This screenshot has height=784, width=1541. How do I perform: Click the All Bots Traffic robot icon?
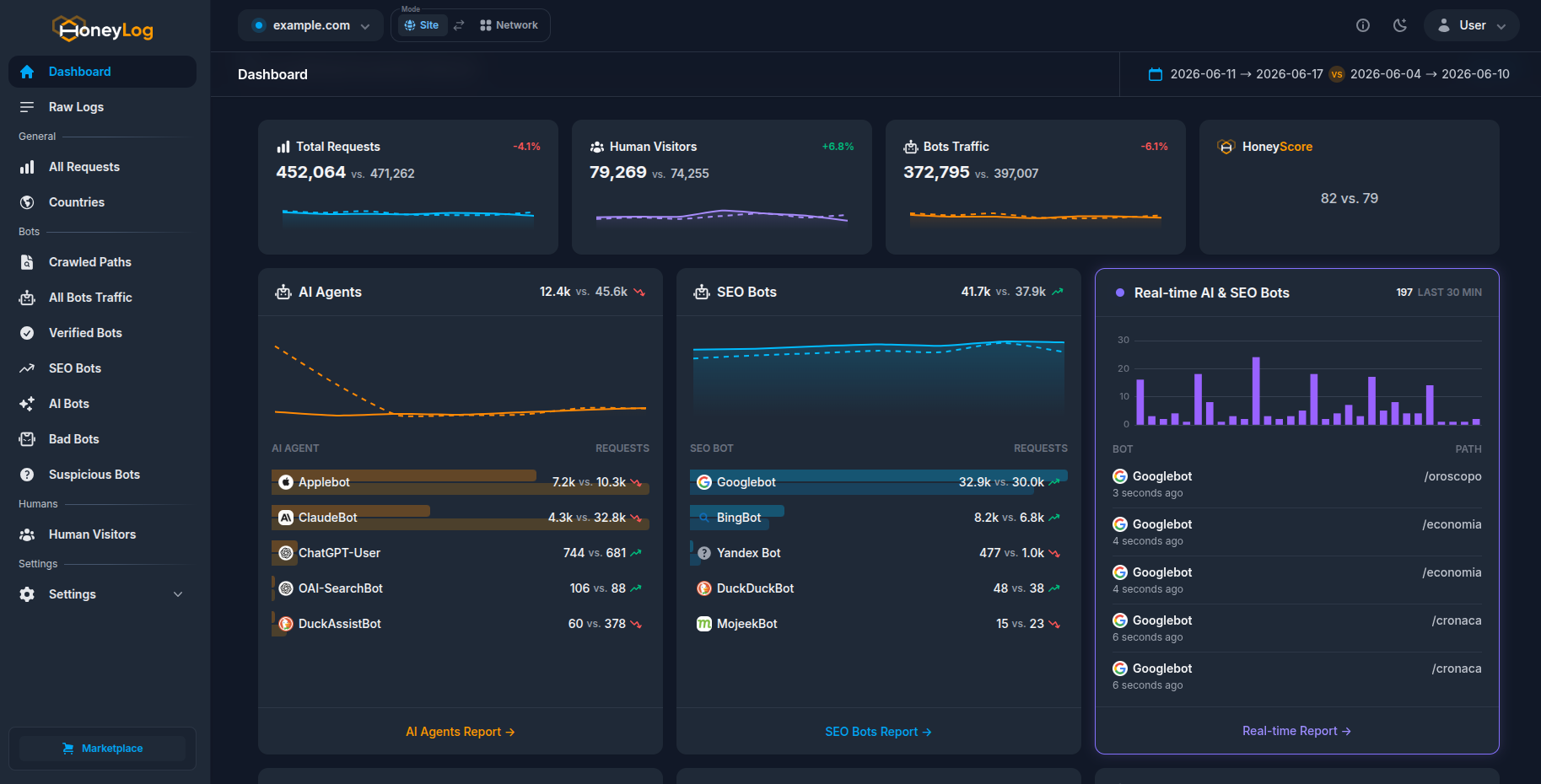point(27,298)
